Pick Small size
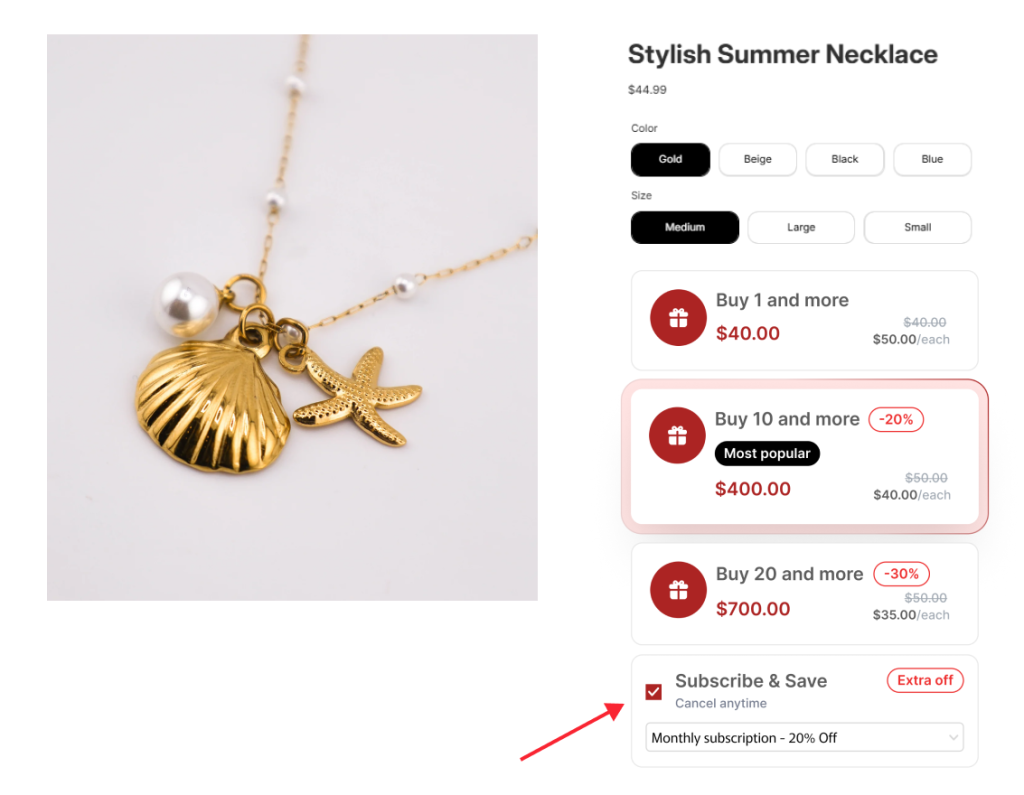 click(917, 228)
